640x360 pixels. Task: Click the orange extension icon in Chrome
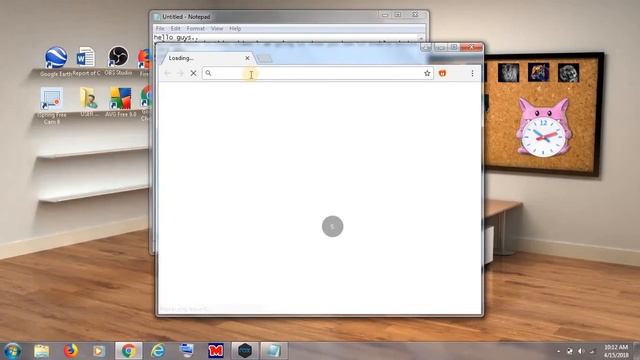(x=442, y=73)
